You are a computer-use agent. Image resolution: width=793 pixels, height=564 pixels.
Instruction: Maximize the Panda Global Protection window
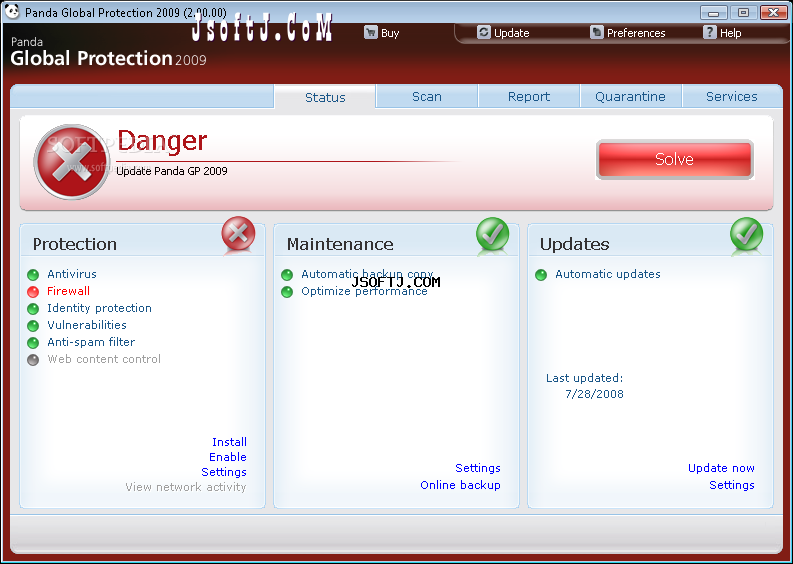pos(743,12)
